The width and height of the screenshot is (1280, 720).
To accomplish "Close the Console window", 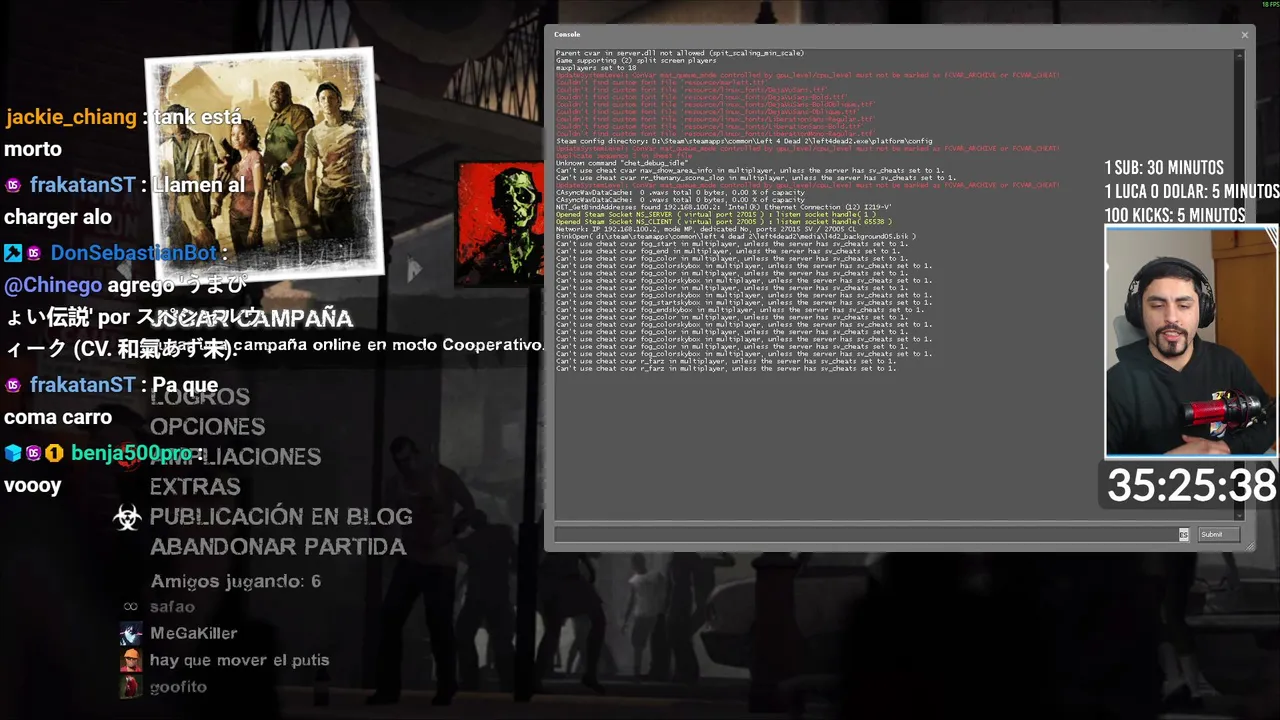I will click(x=1245, y=35).
